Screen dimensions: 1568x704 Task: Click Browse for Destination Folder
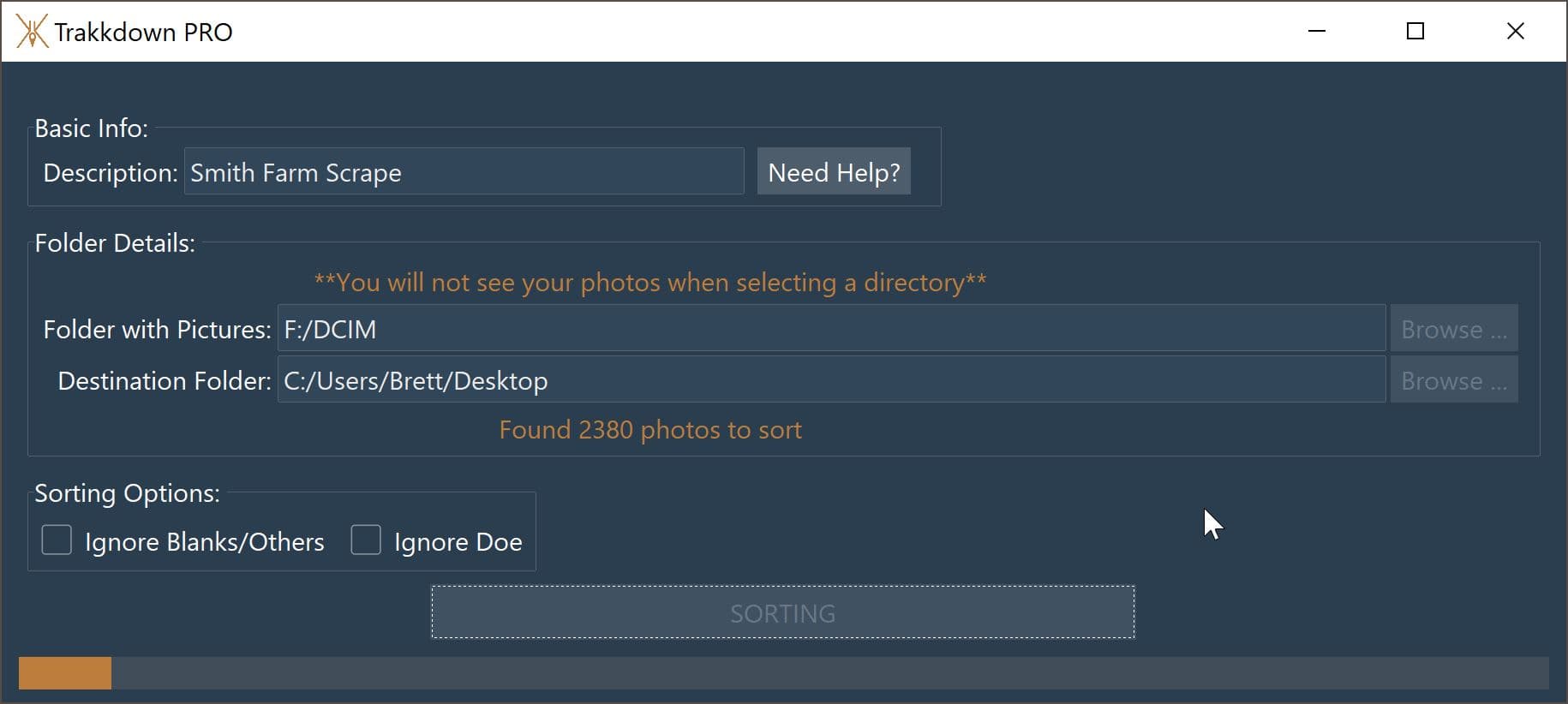click(x=1454, y=379)
